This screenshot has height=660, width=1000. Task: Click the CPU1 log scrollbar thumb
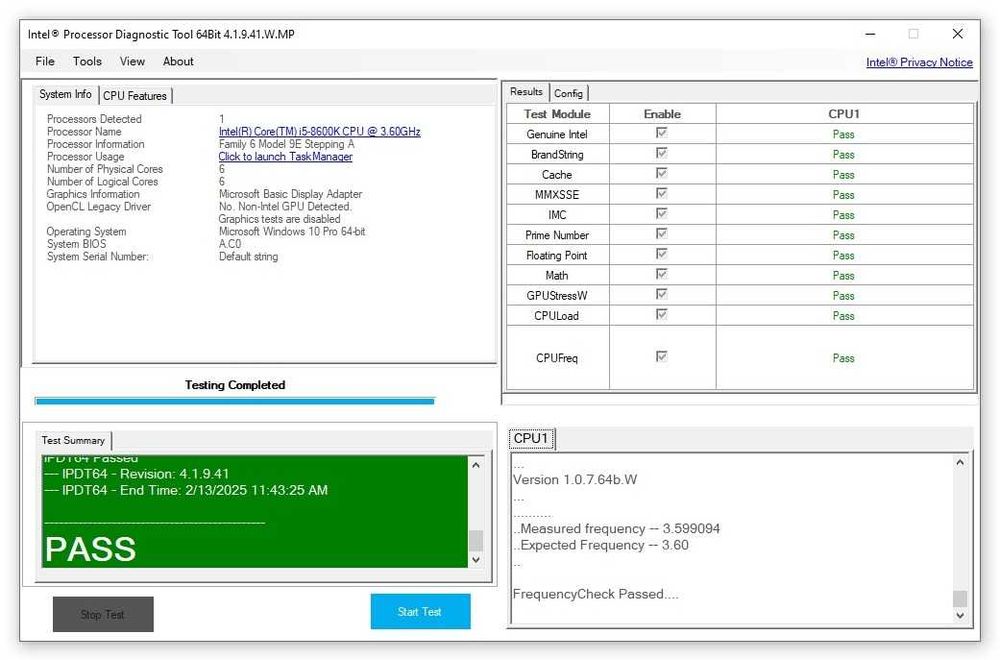coord(960,598)
